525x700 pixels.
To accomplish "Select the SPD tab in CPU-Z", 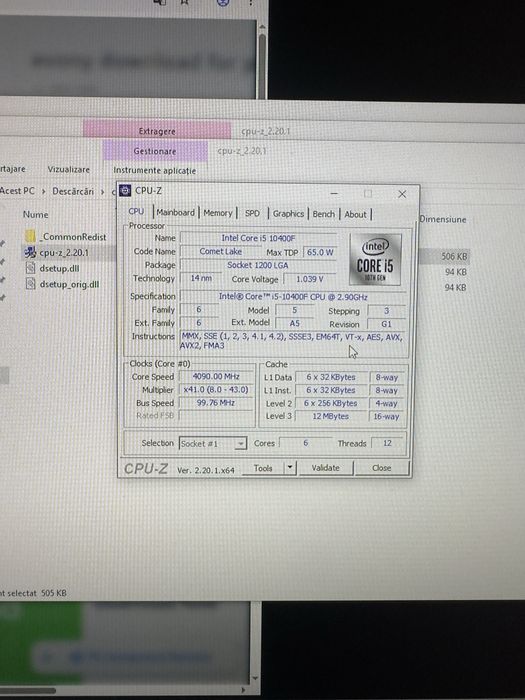I will [252, 213].
